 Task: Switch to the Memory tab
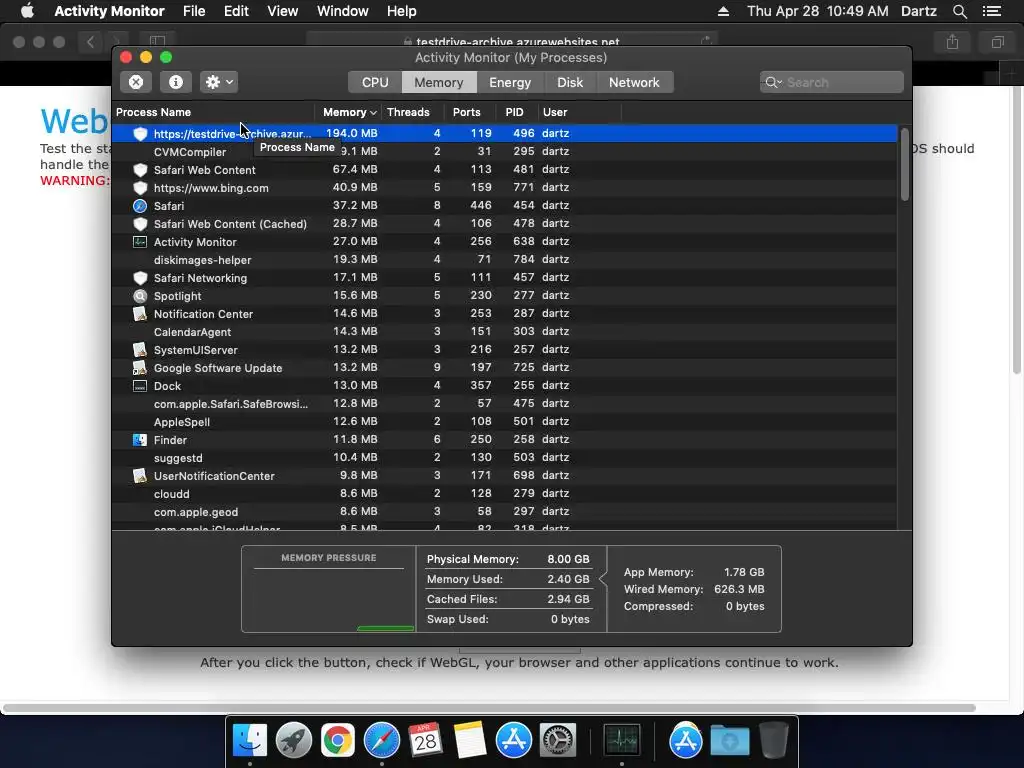tap(439, 82)
